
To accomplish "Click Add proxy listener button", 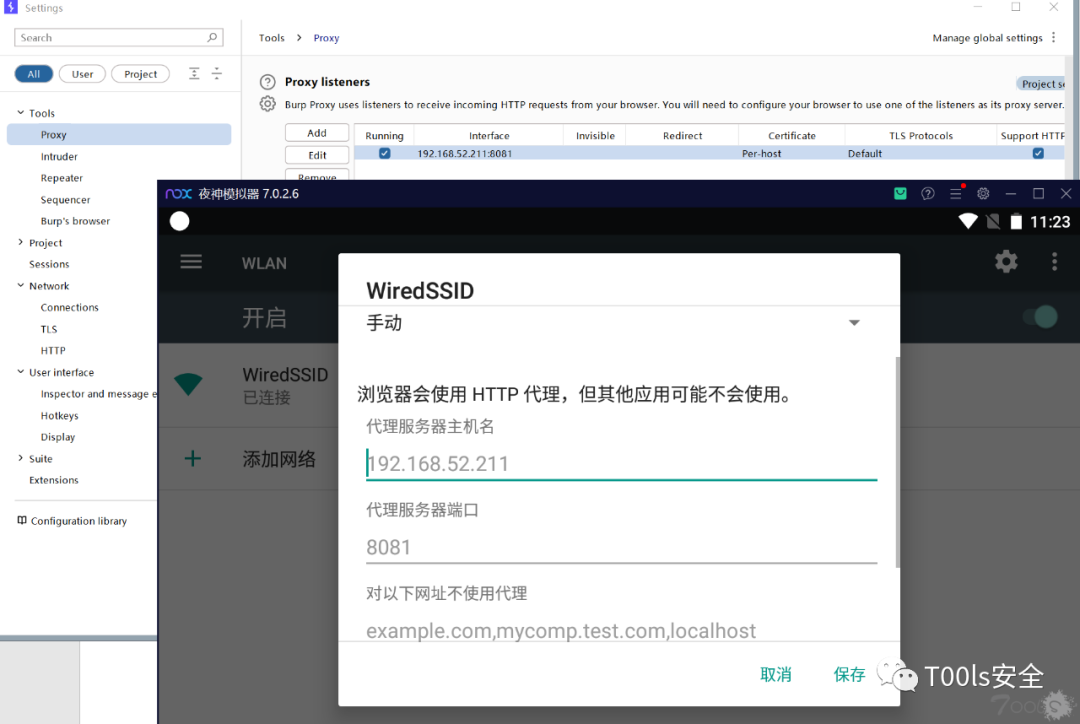I will click(317, 133).
